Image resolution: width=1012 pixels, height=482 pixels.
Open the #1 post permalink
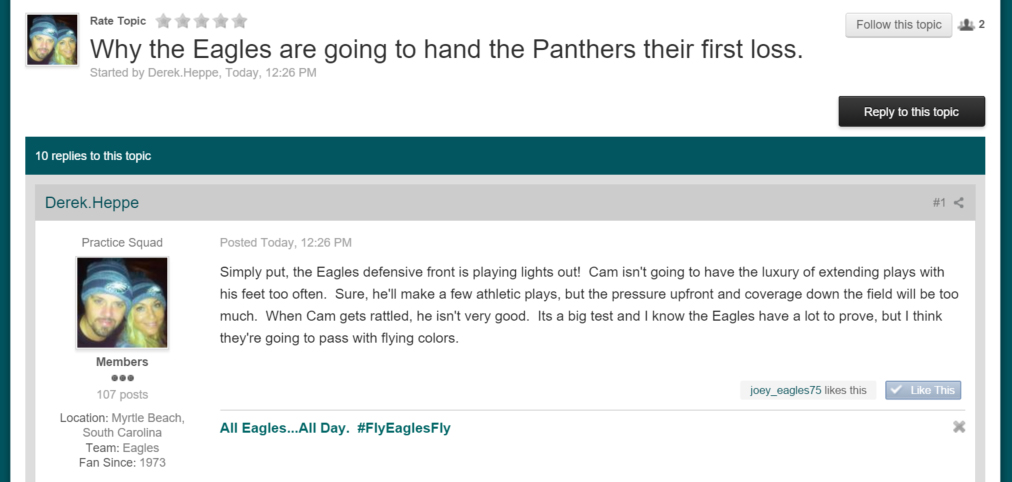pyautogui.click(x=939, y=203)
